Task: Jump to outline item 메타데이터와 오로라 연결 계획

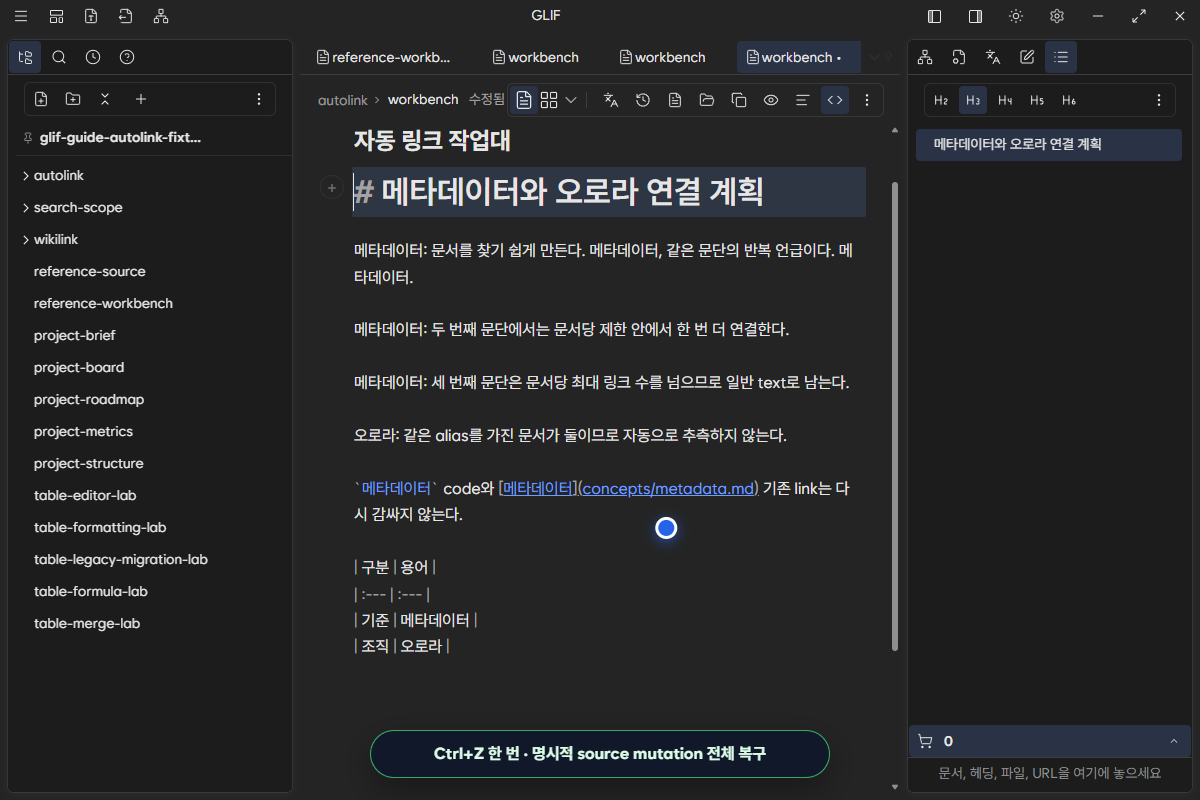Action: click(x=1049, y=144)
